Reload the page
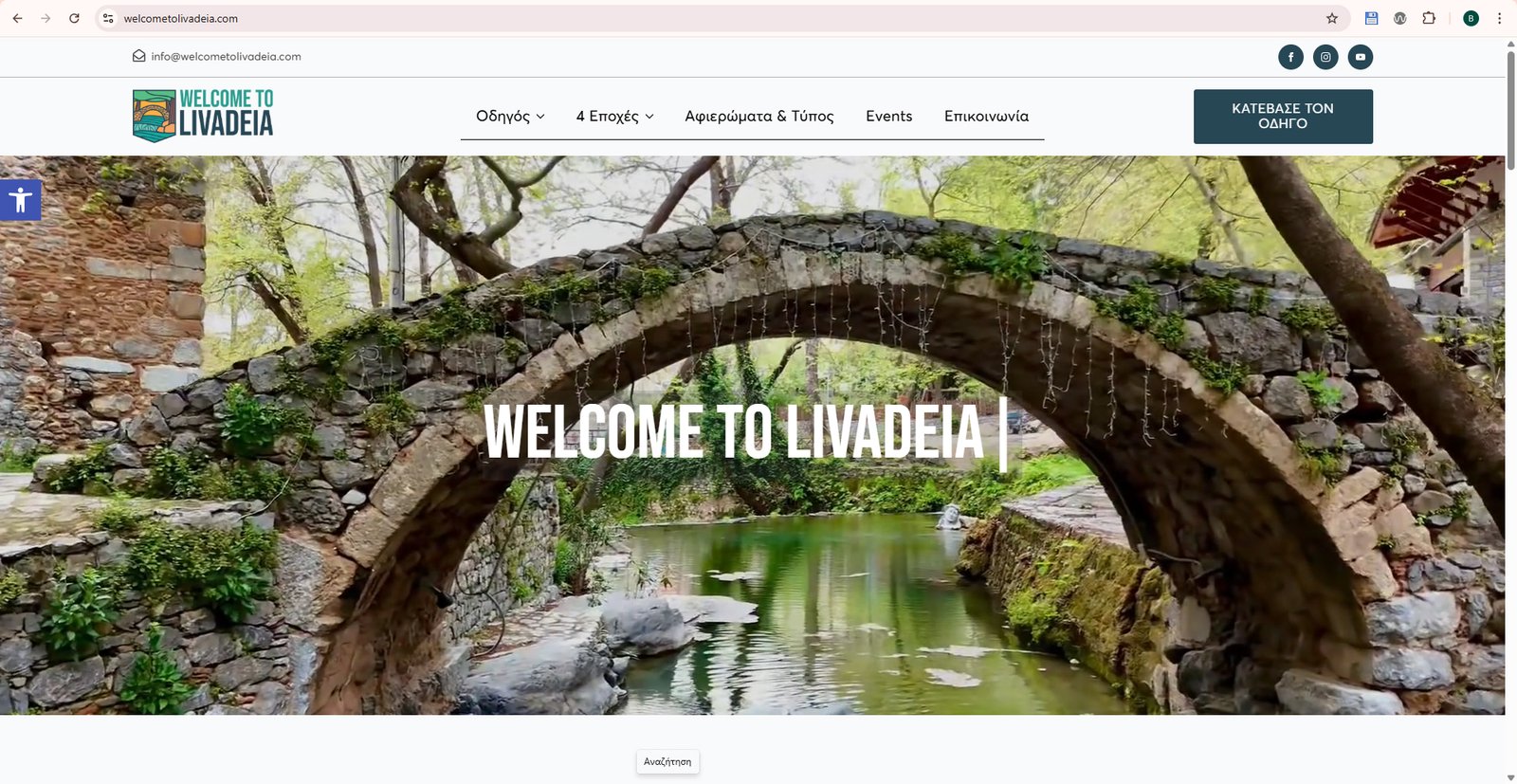 click(x=74, y=18)
